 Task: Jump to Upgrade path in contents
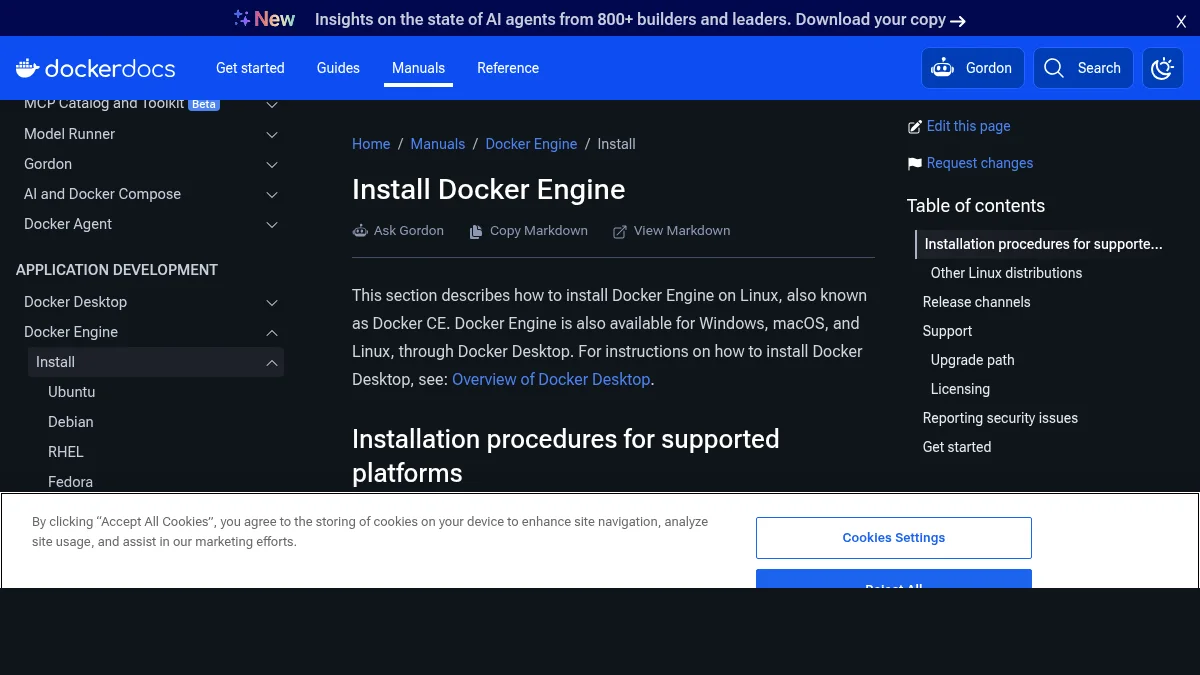[972, 360]
